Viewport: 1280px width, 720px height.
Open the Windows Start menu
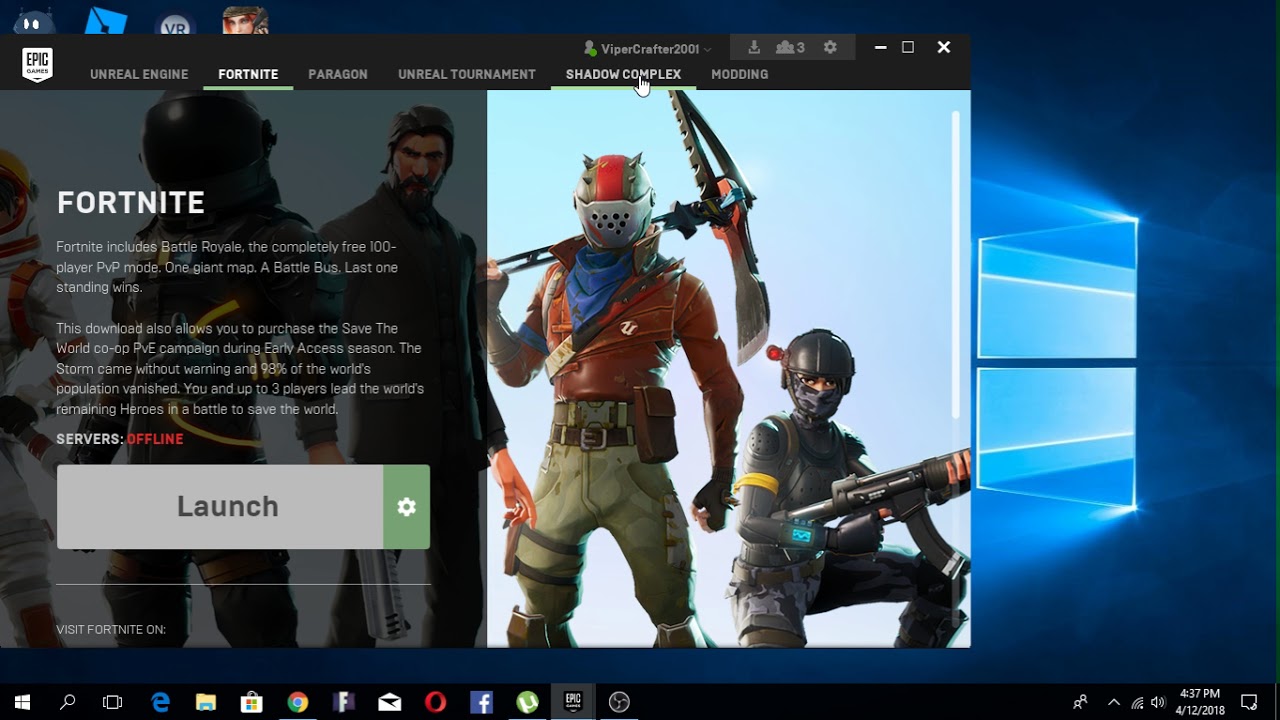pyautogui.click(x=22, y=702)
